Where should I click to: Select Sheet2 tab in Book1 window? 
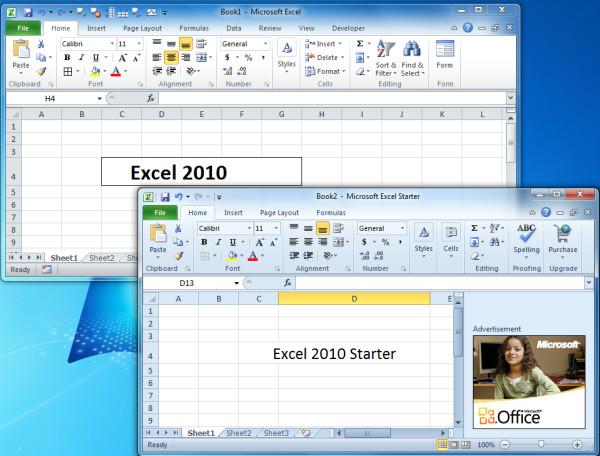(x=102, y=258)
